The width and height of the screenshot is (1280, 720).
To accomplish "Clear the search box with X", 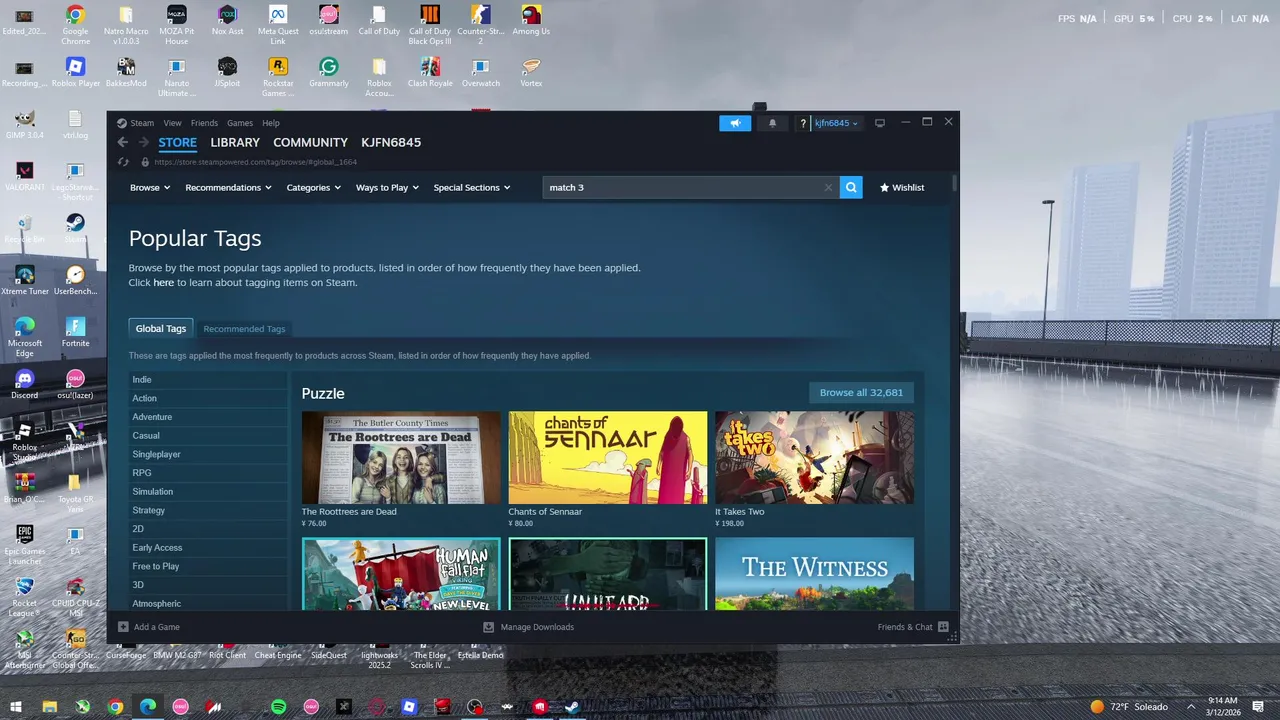I will (828, 187).
